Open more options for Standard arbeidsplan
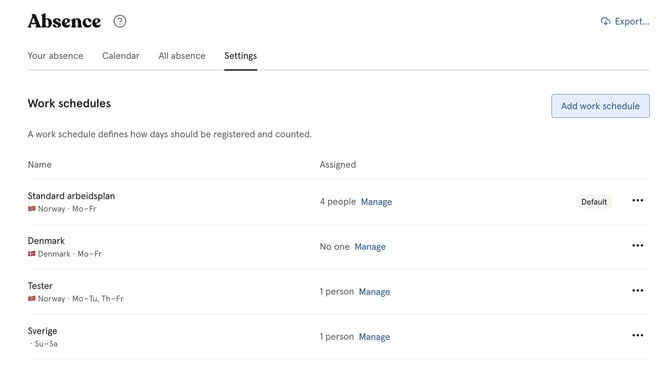670x372 pixels. (638, 200)
